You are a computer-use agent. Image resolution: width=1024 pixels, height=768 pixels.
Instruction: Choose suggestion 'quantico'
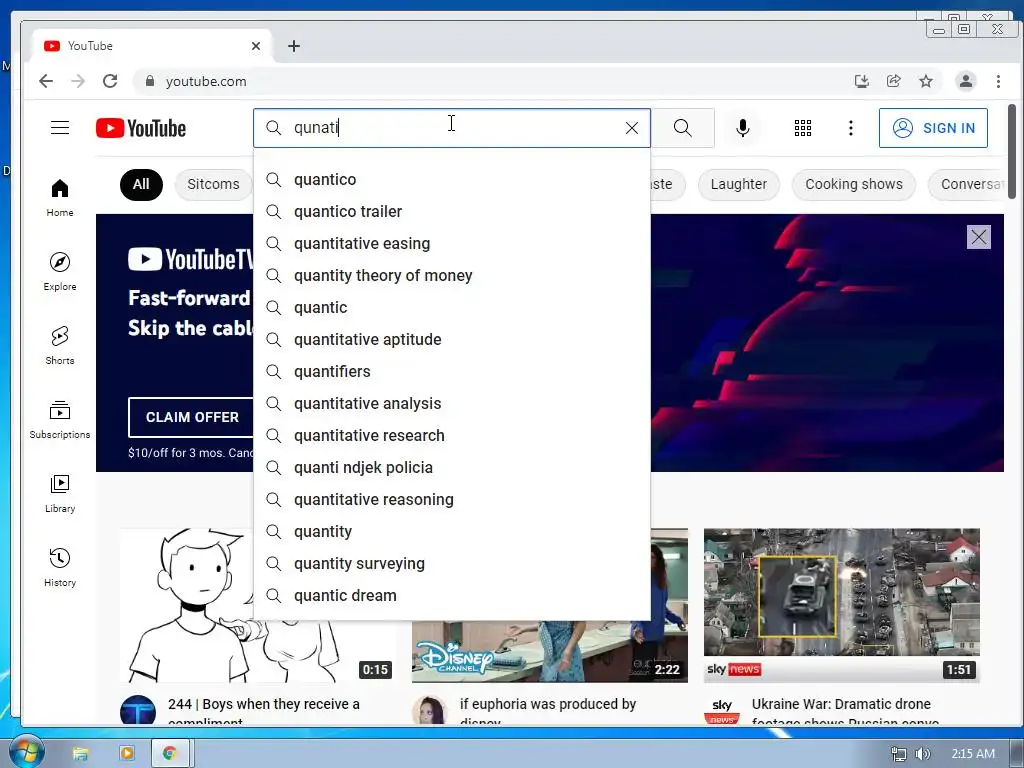tap(452, 180)
